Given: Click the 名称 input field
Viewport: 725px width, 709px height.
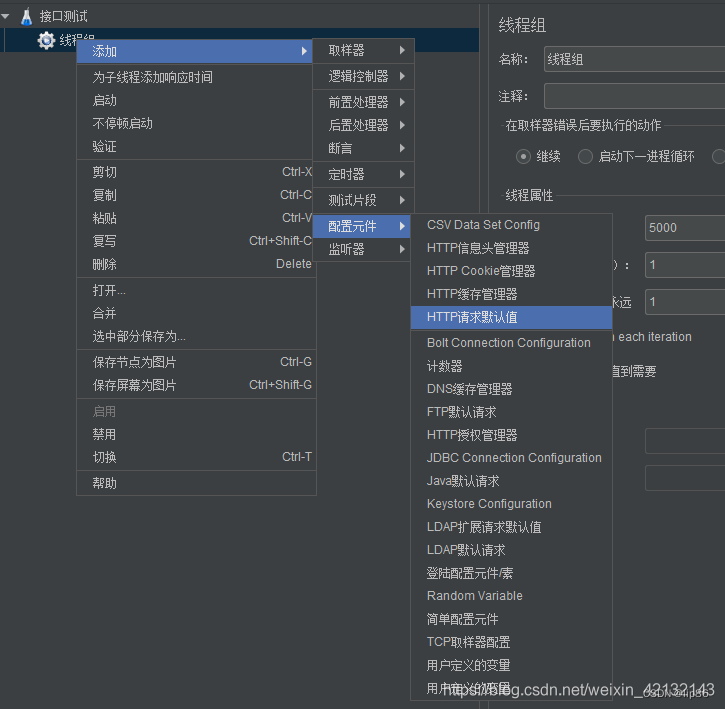Looking at the screenshot, I should coord(634,59).
